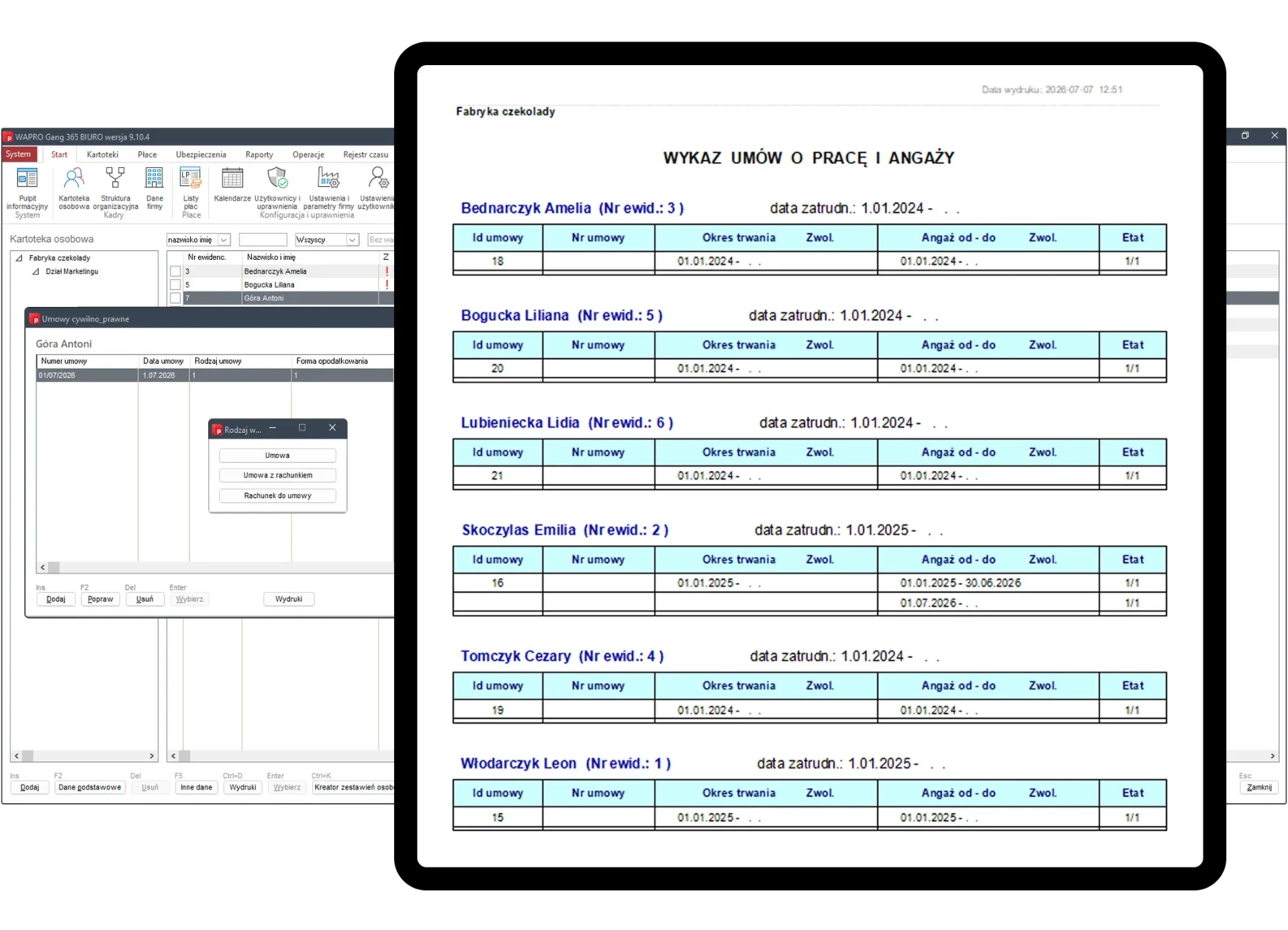This screenshot has height=930, width=1288.
Task: Click the employee list scroll-left arrow
Action: (173, 756)
